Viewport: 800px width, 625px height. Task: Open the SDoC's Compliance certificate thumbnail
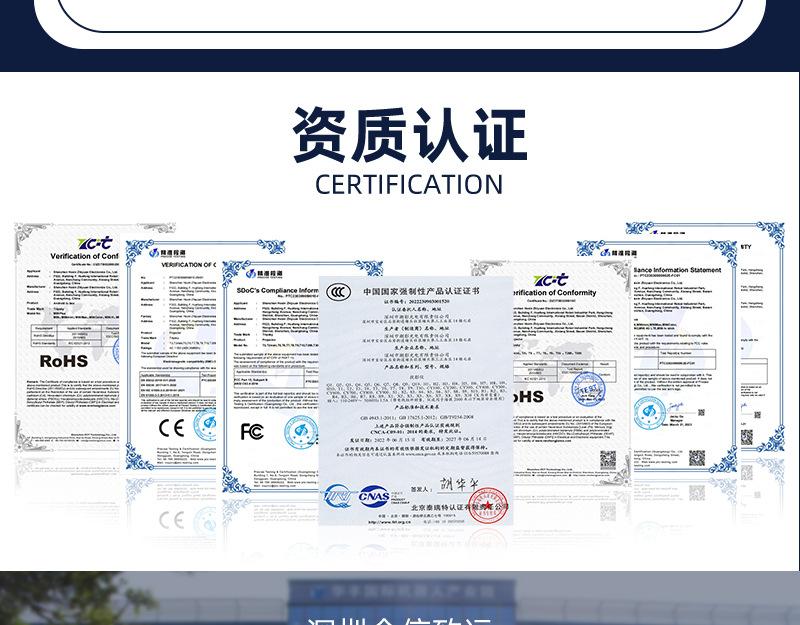(271, 377)
